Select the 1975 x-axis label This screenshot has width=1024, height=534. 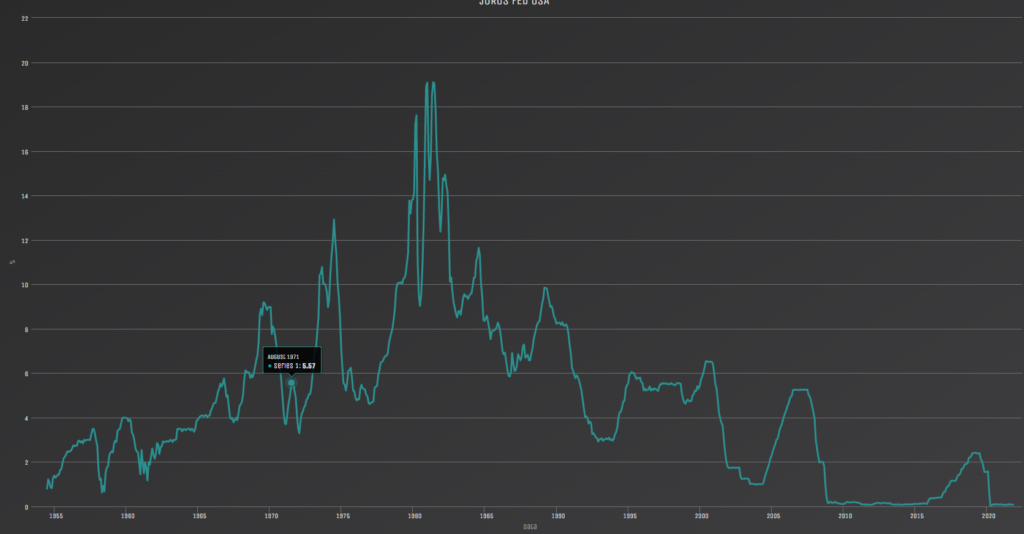click(x=343, y=516)
